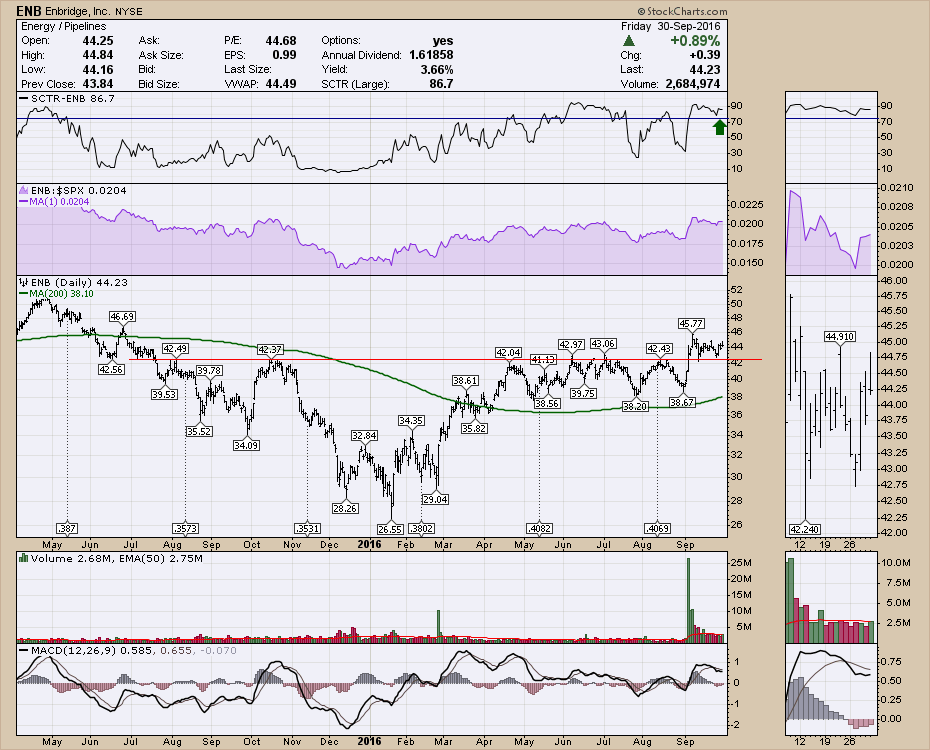Click the MA(200) 38.10 green legend
This screenshot has height=750, width=930.
(x=62, y=293)
